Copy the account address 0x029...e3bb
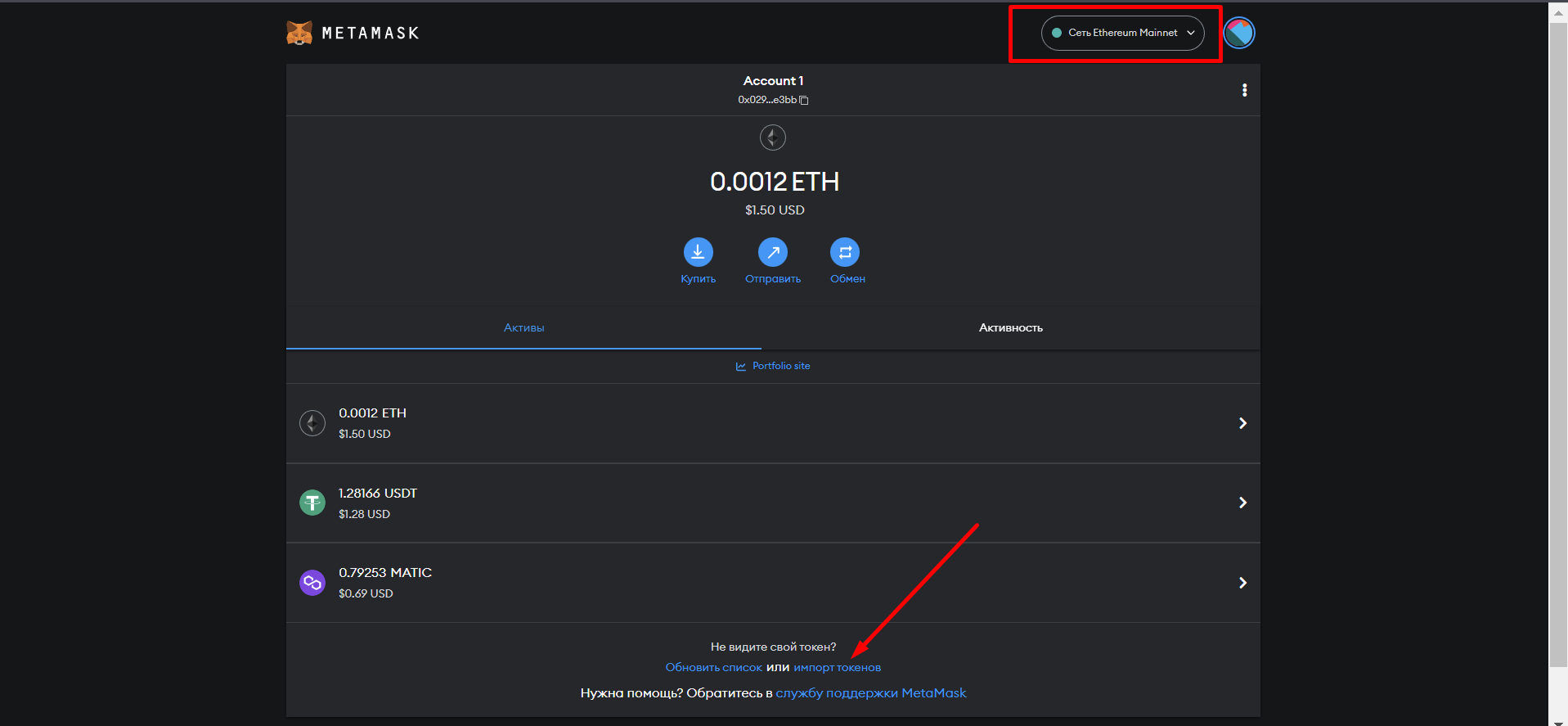The width and height of the screenshot is (1568, 726). 804,100
